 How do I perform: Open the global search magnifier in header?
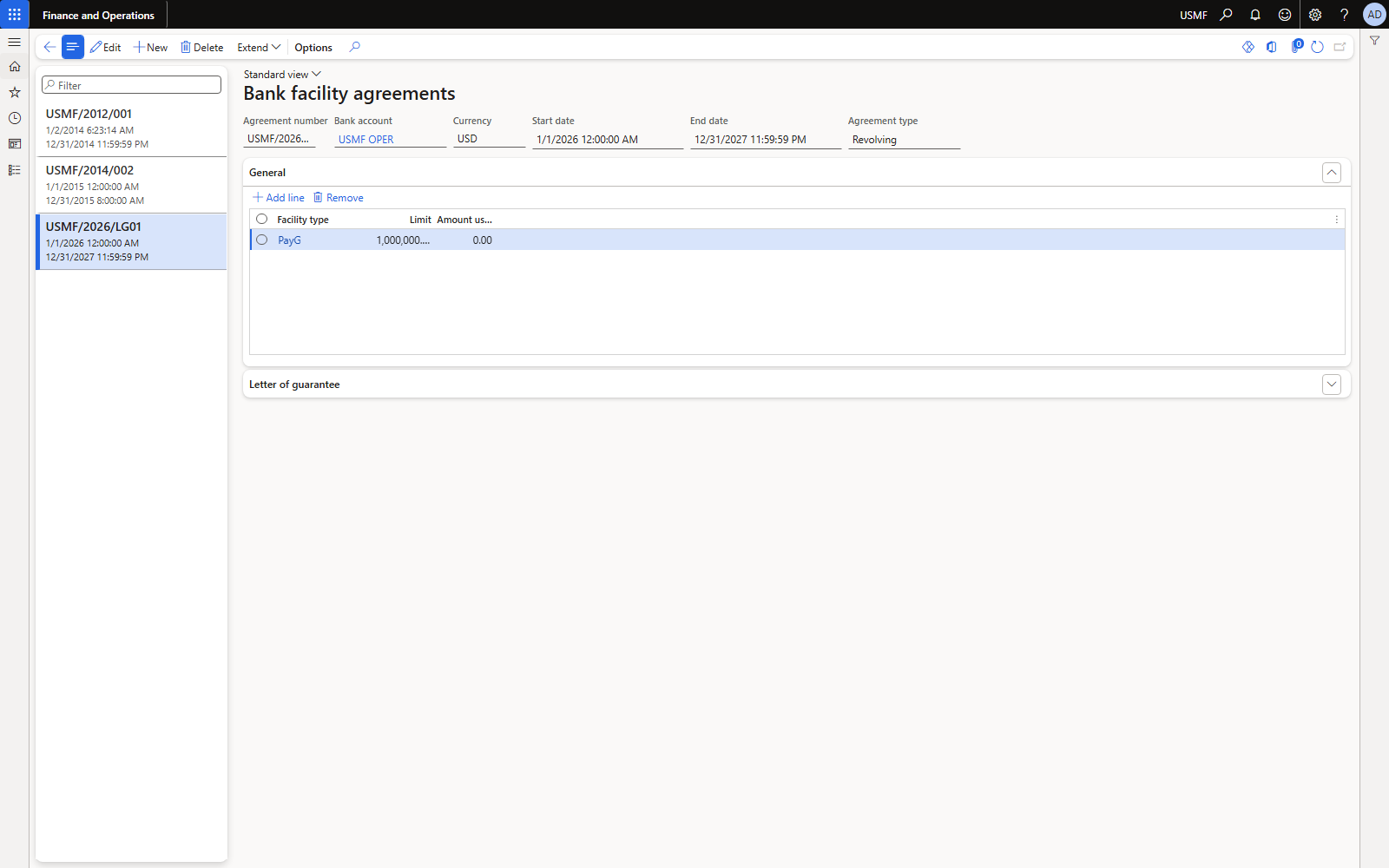pos(1226,15)
